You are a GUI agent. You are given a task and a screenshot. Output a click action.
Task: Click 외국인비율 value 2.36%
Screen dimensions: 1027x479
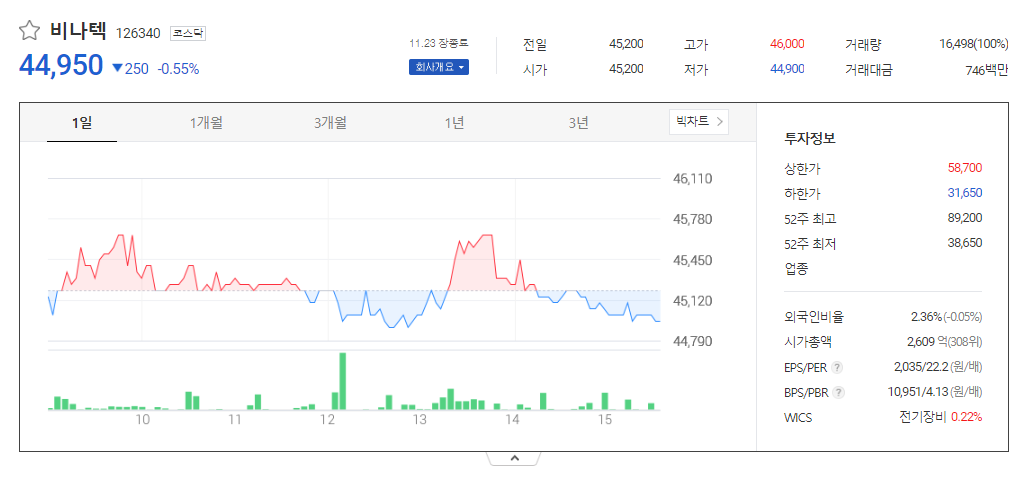(x=926, y=317)
